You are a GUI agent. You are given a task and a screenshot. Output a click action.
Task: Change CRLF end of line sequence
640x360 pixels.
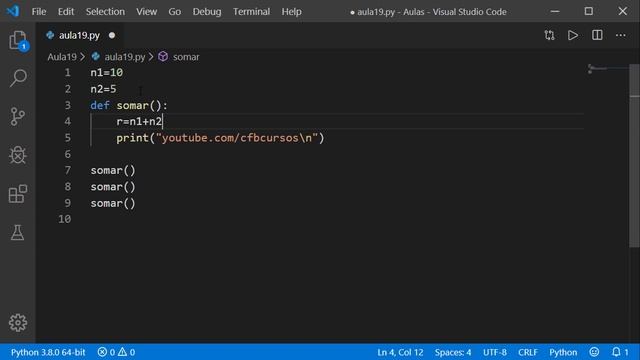(x=528, y=352)
